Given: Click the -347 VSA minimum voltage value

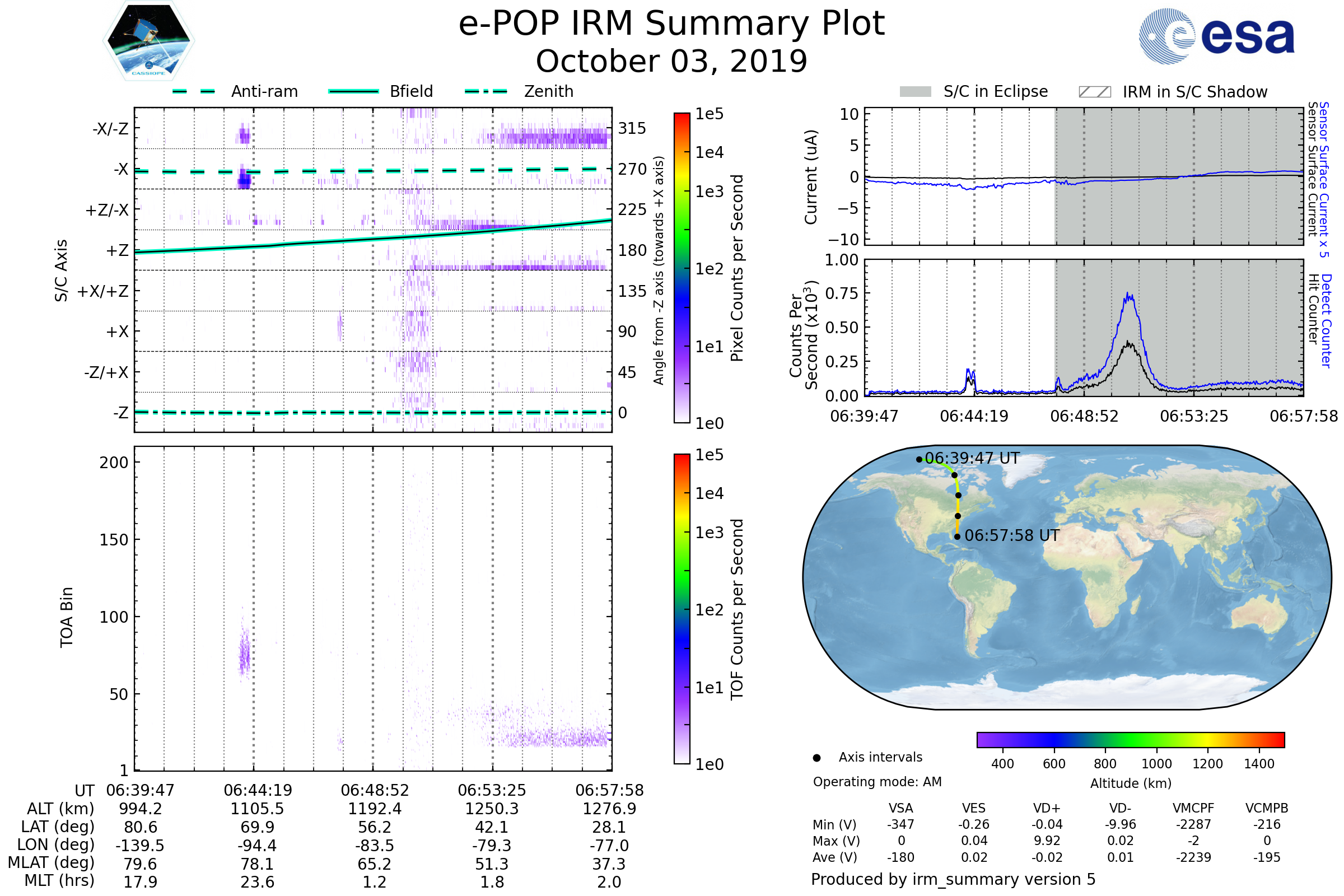Looking at the screenshot, I should click(x=900, y=824).
